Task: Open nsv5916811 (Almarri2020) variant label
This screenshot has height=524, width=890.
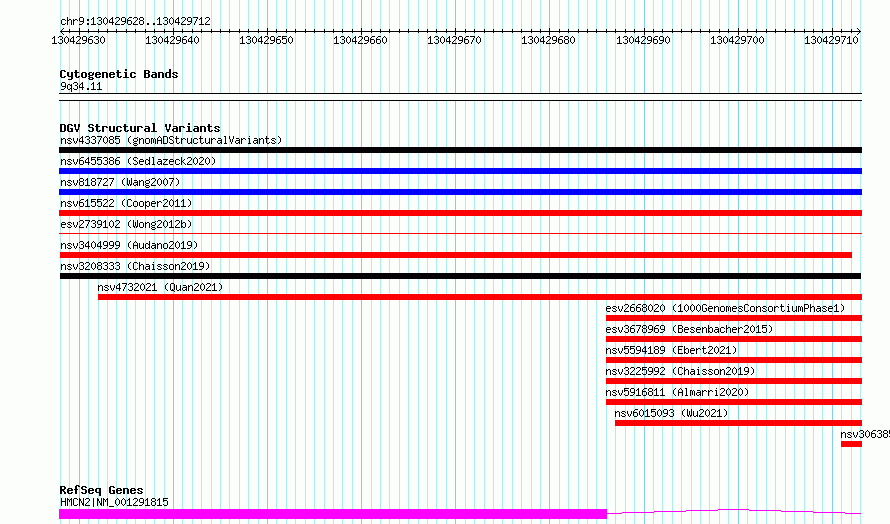Action: click(x=677, y=392)
